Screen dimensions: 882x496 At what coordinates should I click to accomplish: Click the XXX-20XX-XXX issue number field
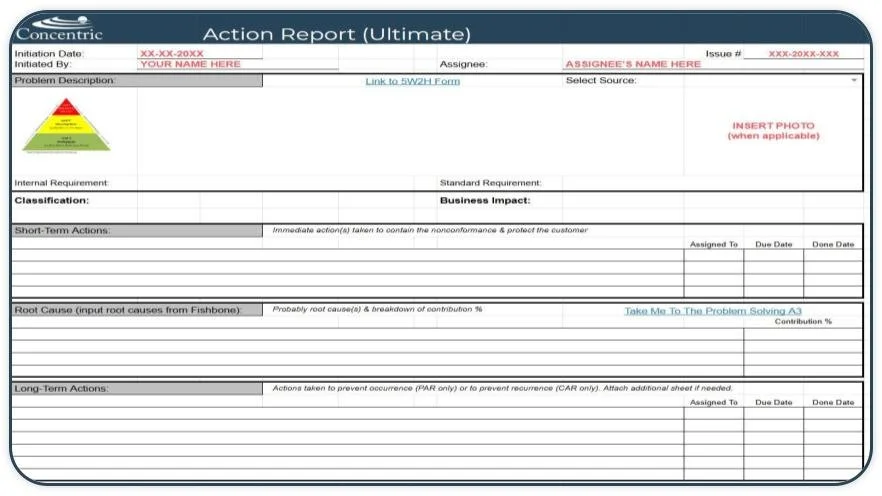(x=803, y=53)
